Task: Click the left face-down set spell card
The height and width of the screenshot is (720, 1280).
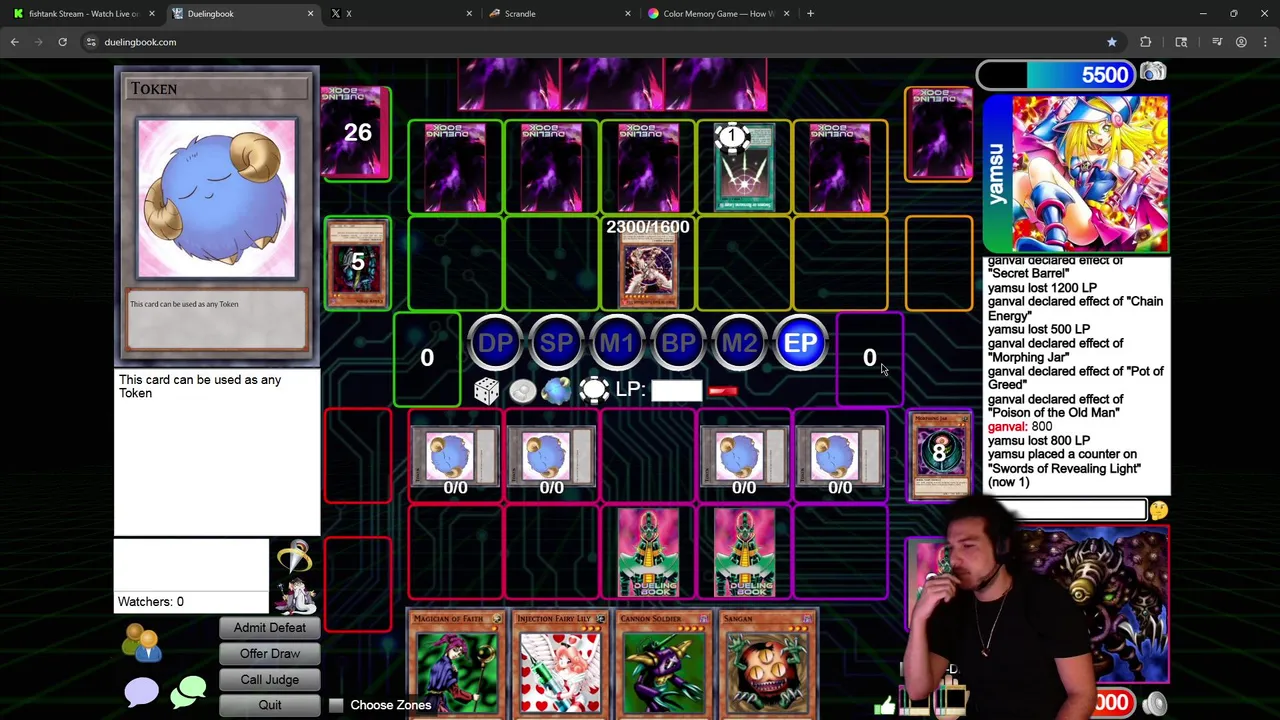Action: click(648, 552)
